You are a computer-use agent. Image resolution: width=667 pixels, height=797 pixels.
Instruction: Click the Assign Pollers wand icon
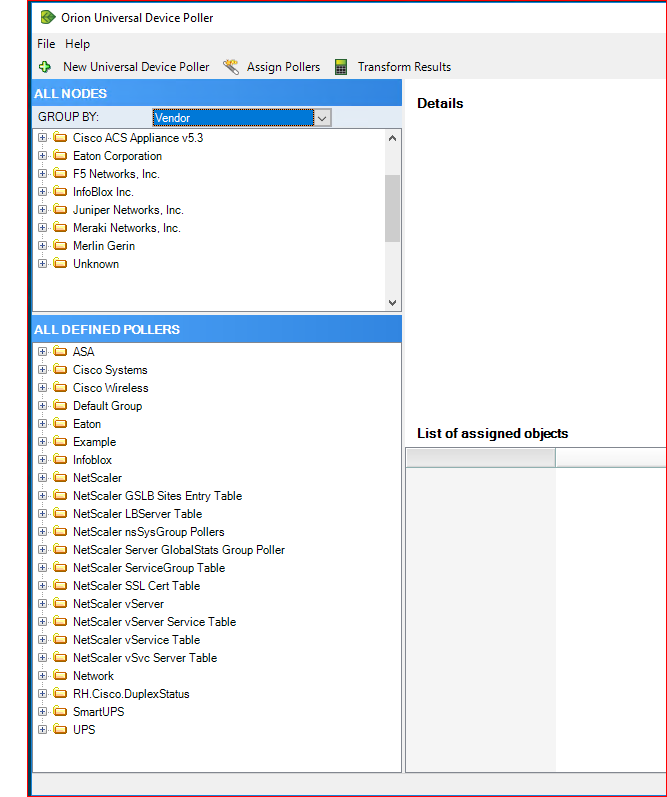pos(231,67)
